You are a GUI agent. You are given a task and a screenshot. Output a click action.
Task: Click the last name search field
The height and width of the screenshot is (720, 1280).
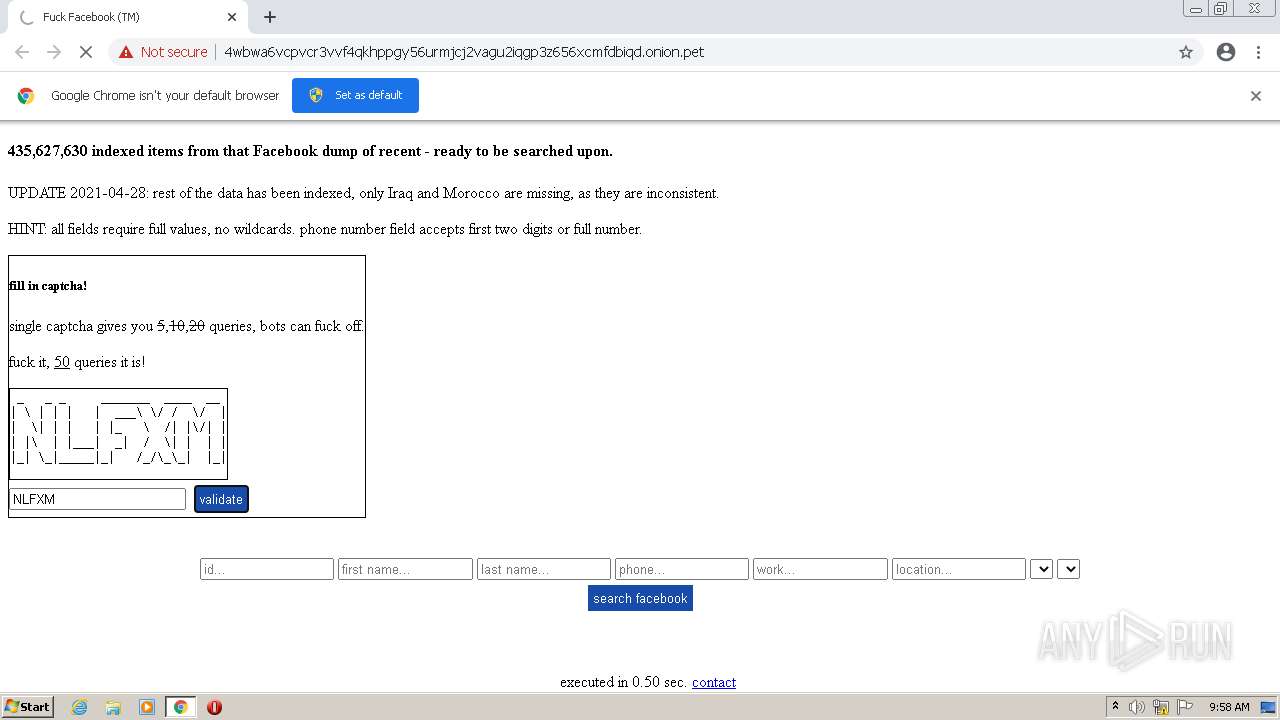tap(544, 569)
